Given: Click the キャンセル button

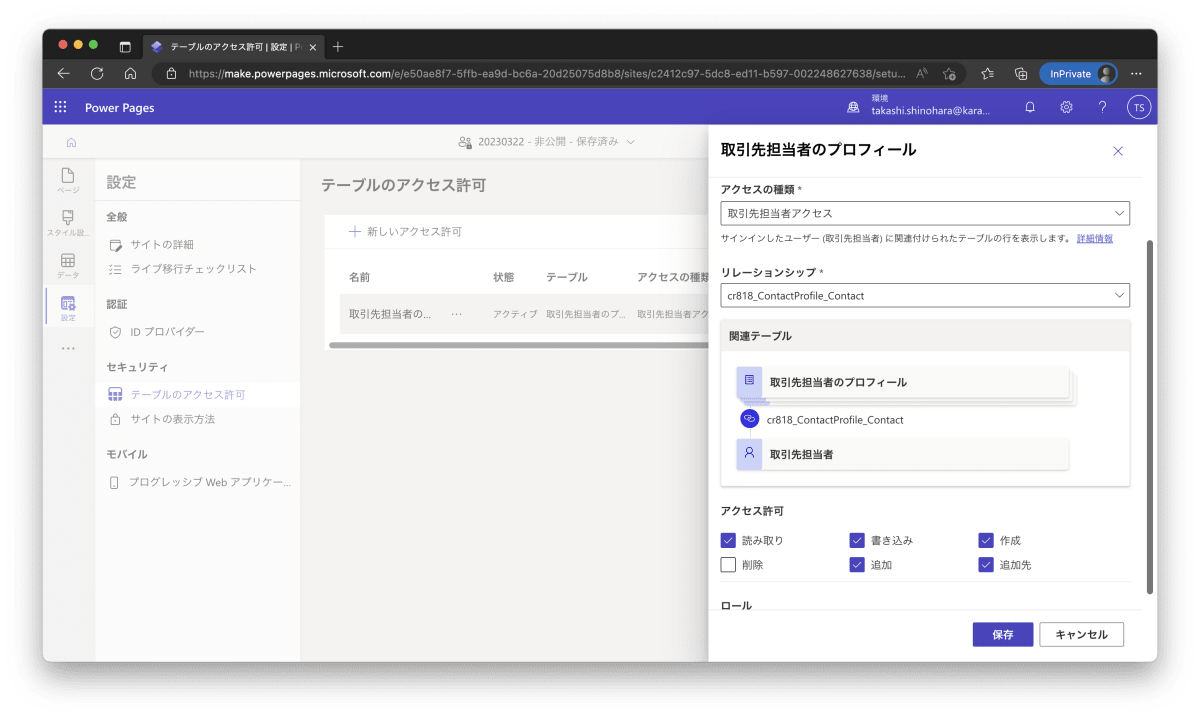Looking at the screenshot, I should (x=1081, y=634).
